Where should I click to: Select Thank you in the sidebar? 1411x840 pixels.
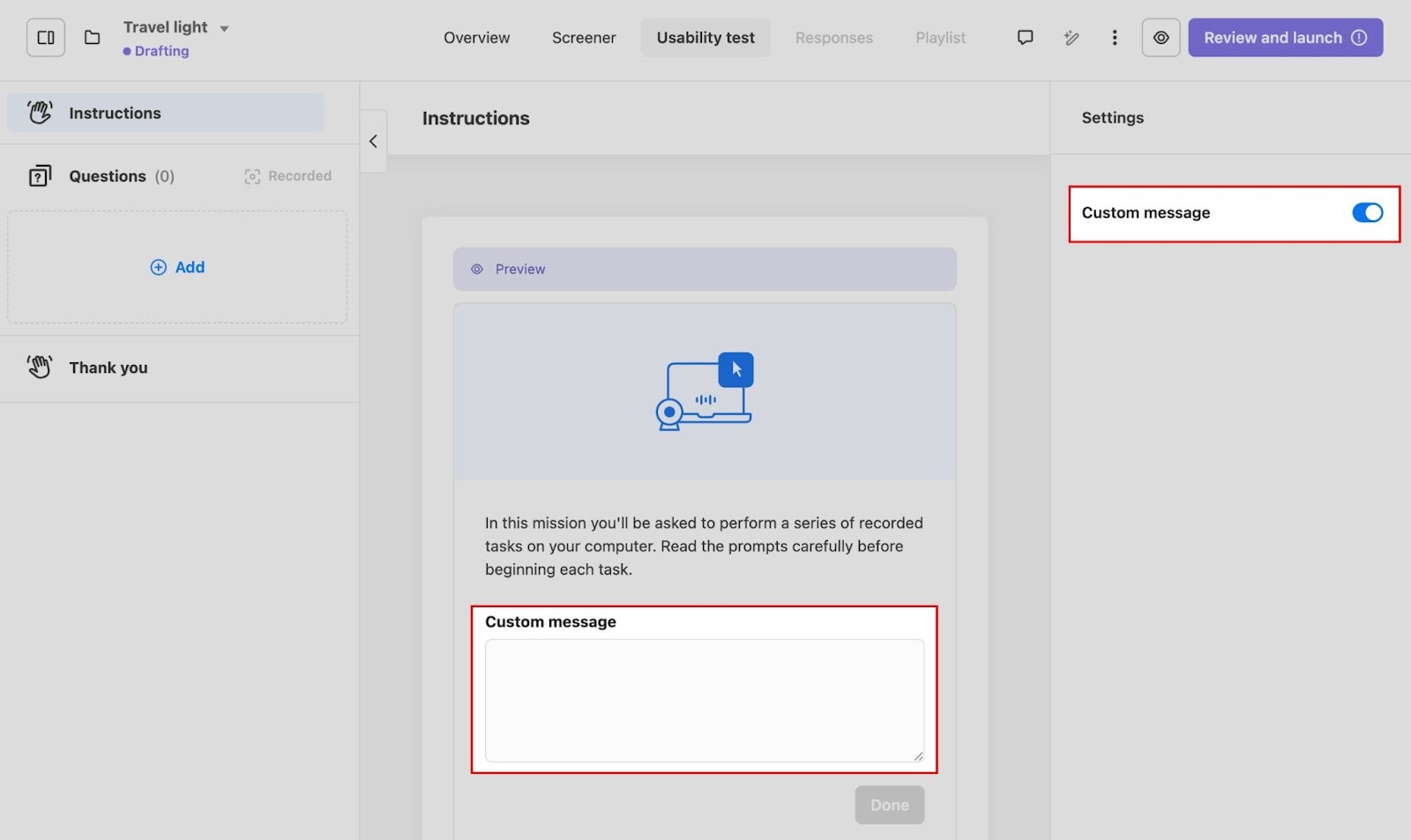(108, 368)
